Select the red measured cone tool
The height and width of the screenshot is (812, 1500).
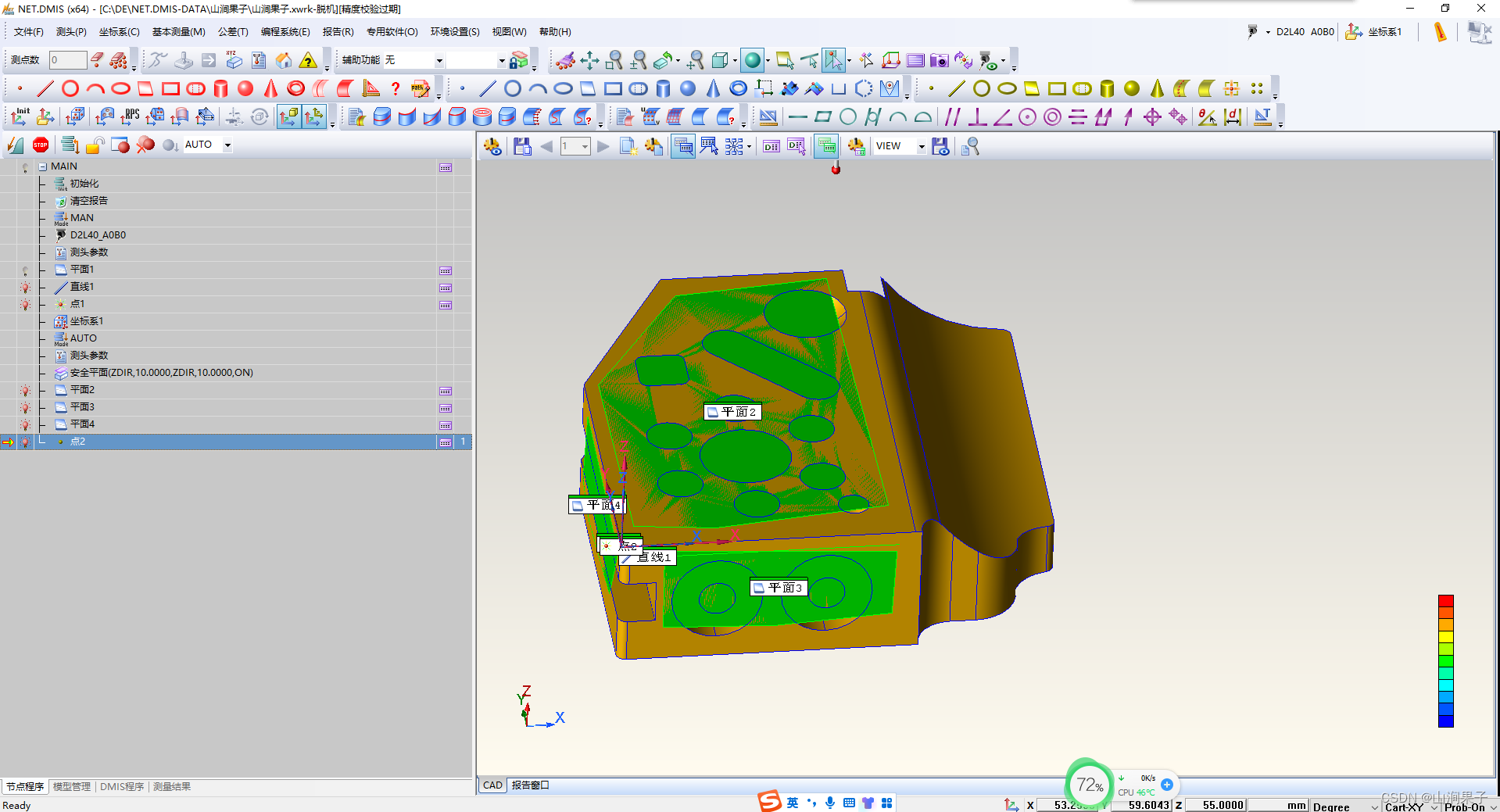[x=270, y=88]
